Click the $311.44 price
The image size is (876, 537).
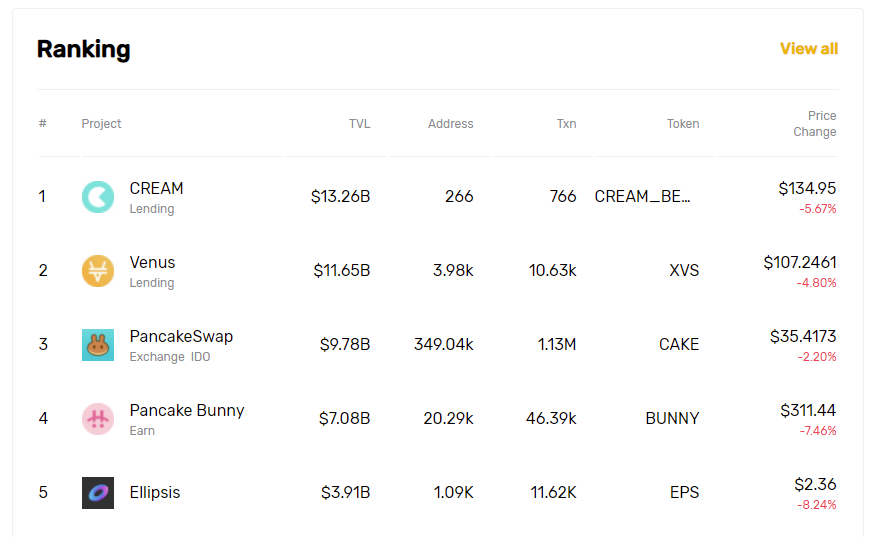808,410
